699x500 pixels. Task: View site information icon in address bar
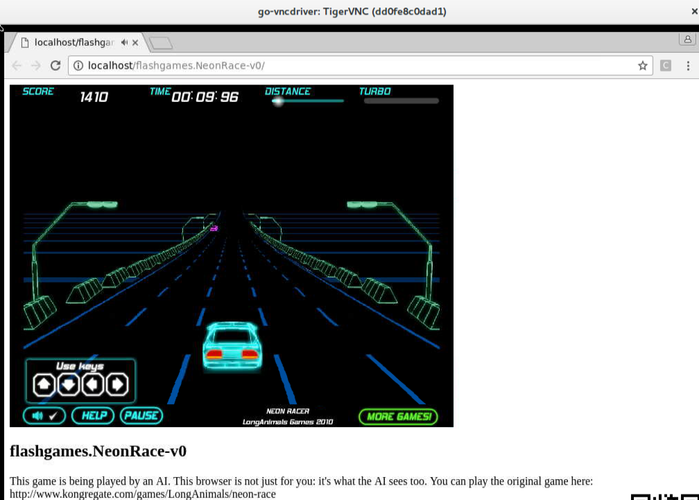78,66
